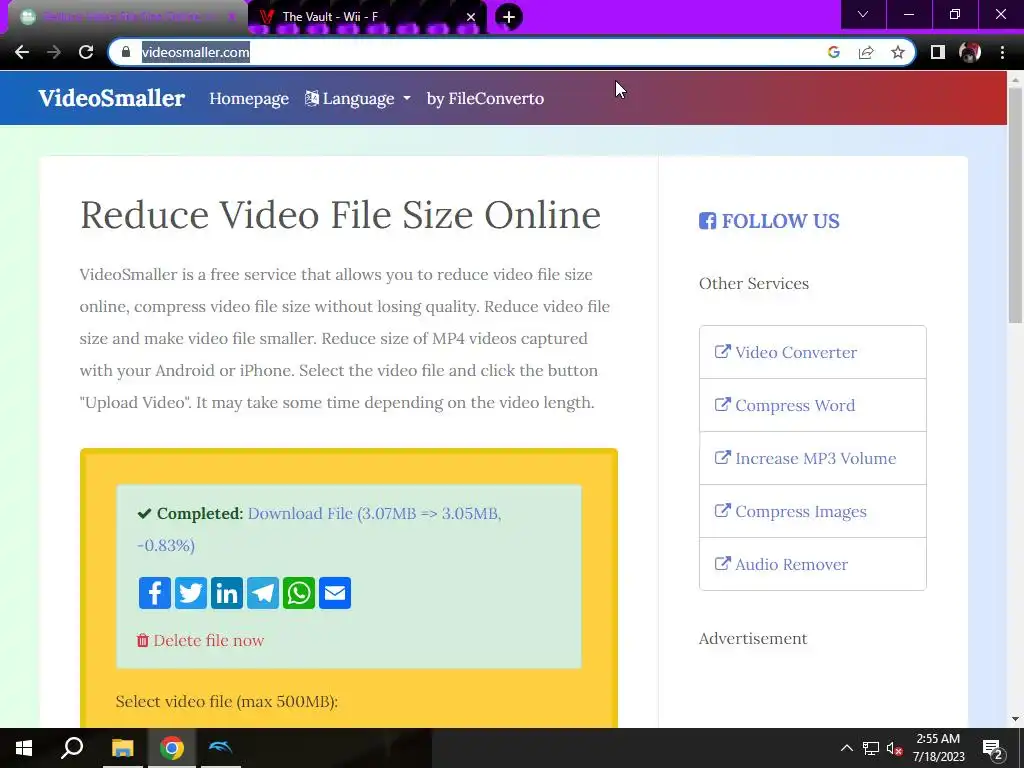Show hidden system tray icons
The width and height of the screenshot is (1024, 768).
tap(846, 748)
